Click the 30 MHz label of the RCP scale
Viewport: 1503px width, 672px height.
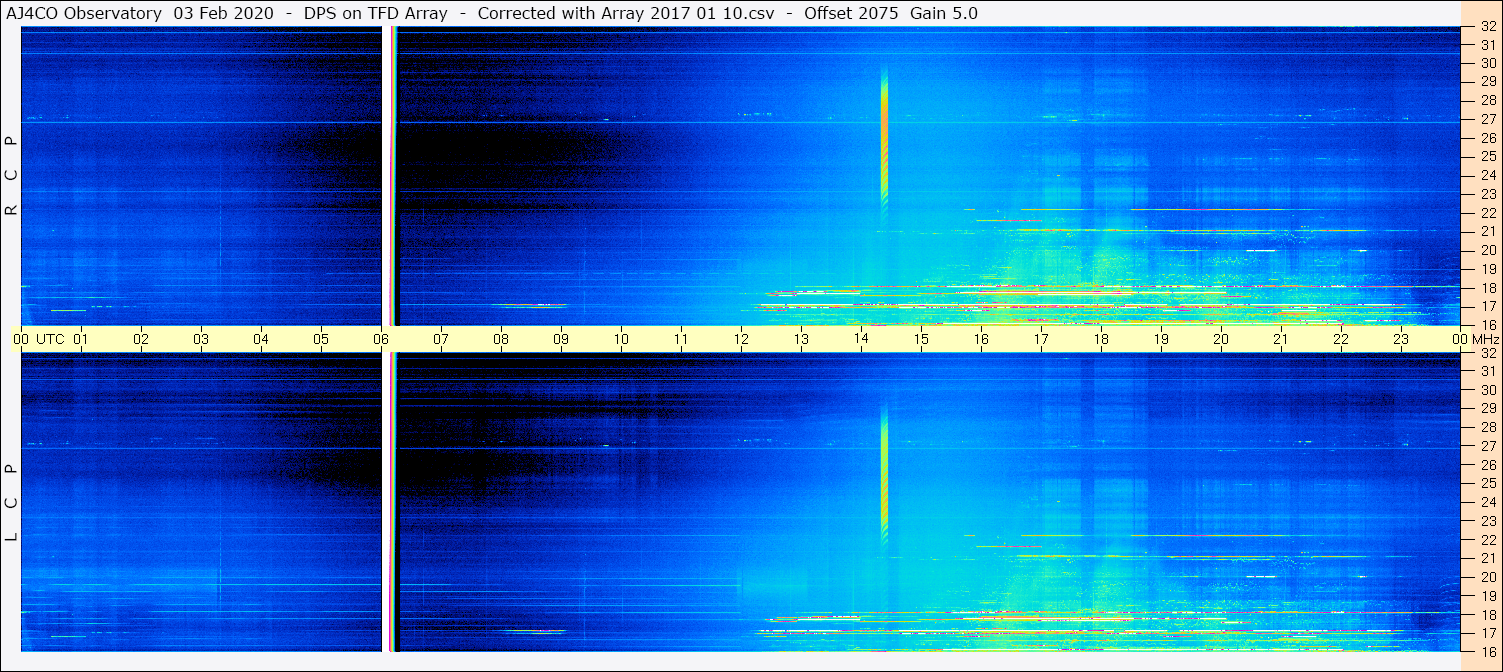click(1488, 62)
